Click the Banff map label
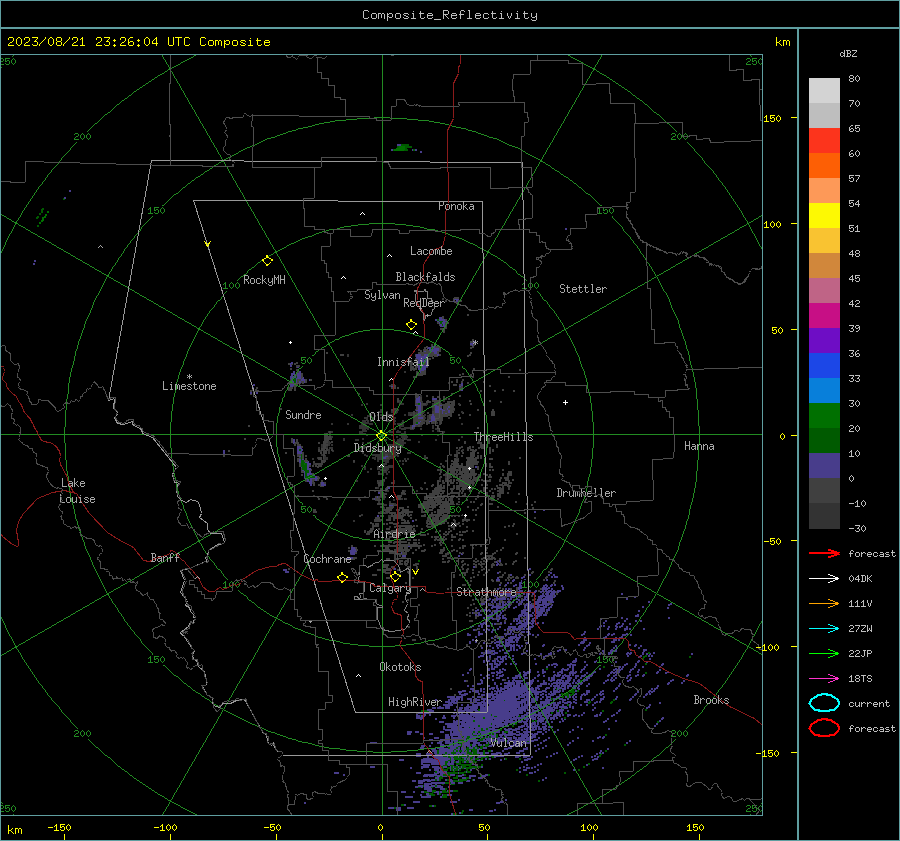 point(165,558)
